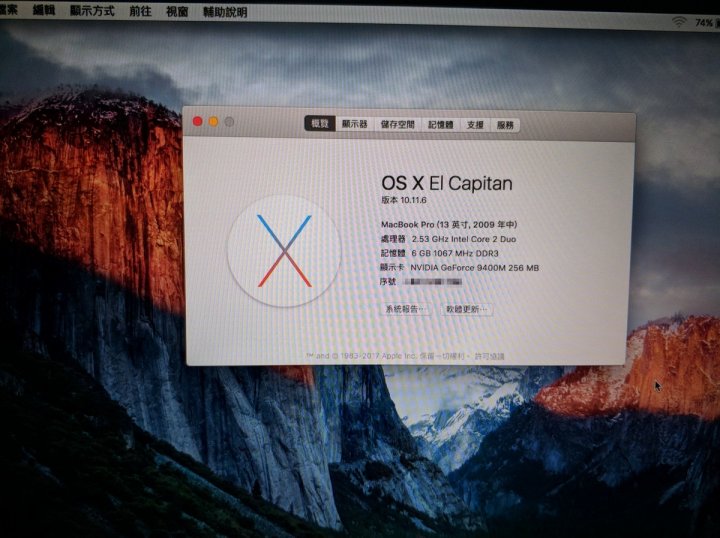Switch to the 支援 tab
Viewport: 720px width, 538px height.
tap(475, 125)
